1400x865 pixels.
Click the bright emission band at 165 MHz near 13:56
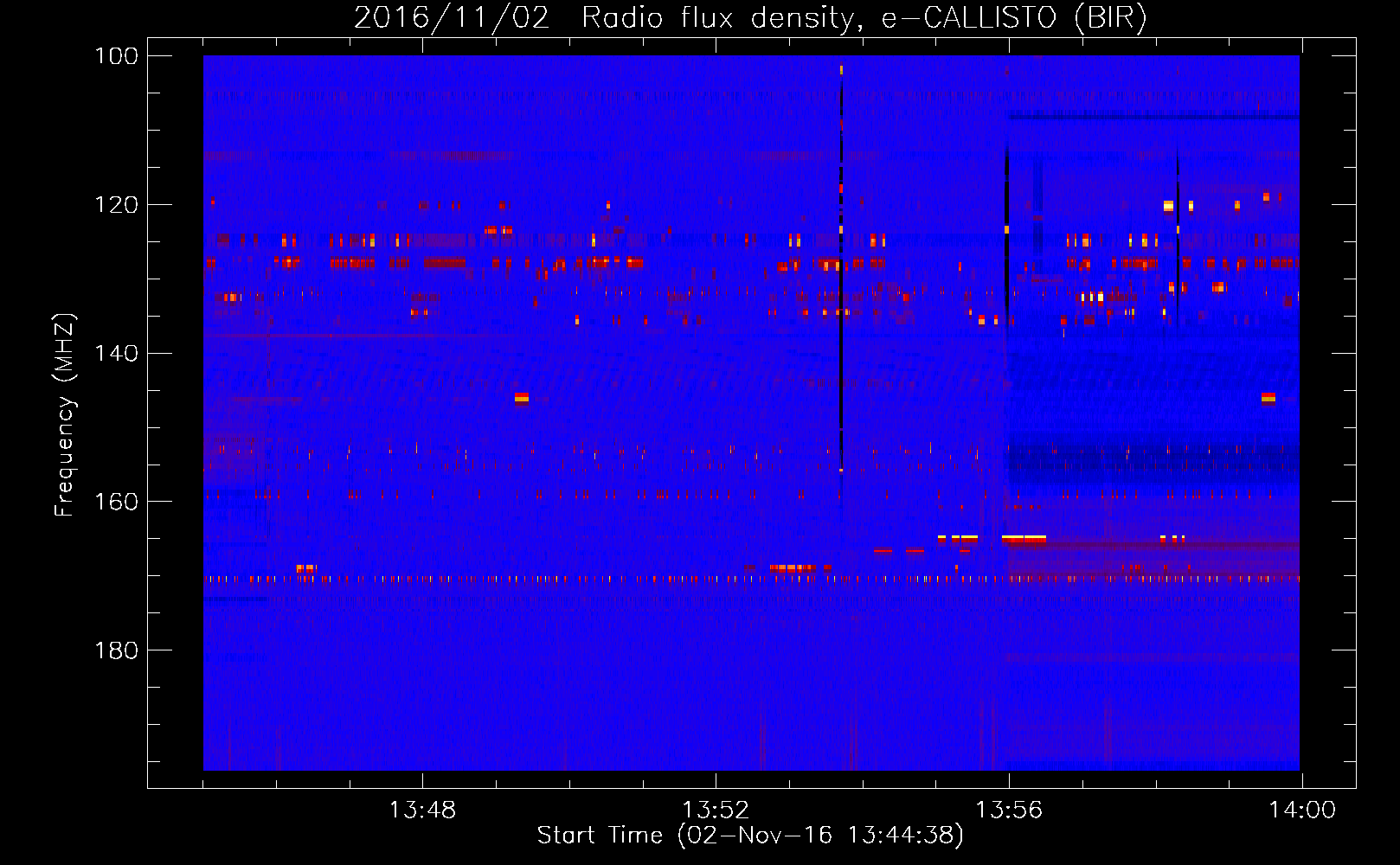[x=1024, y=540]
